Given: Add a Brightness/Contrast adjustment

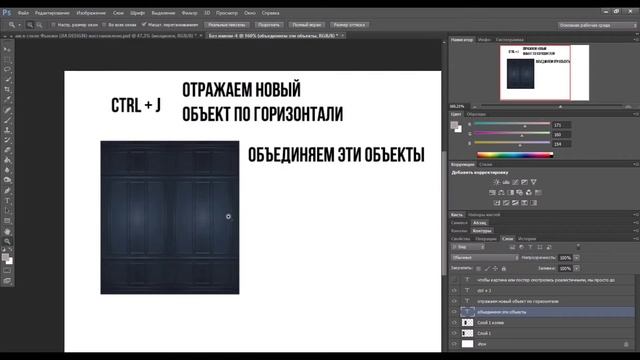Looking at the screenshot, I should coord(497,182).
